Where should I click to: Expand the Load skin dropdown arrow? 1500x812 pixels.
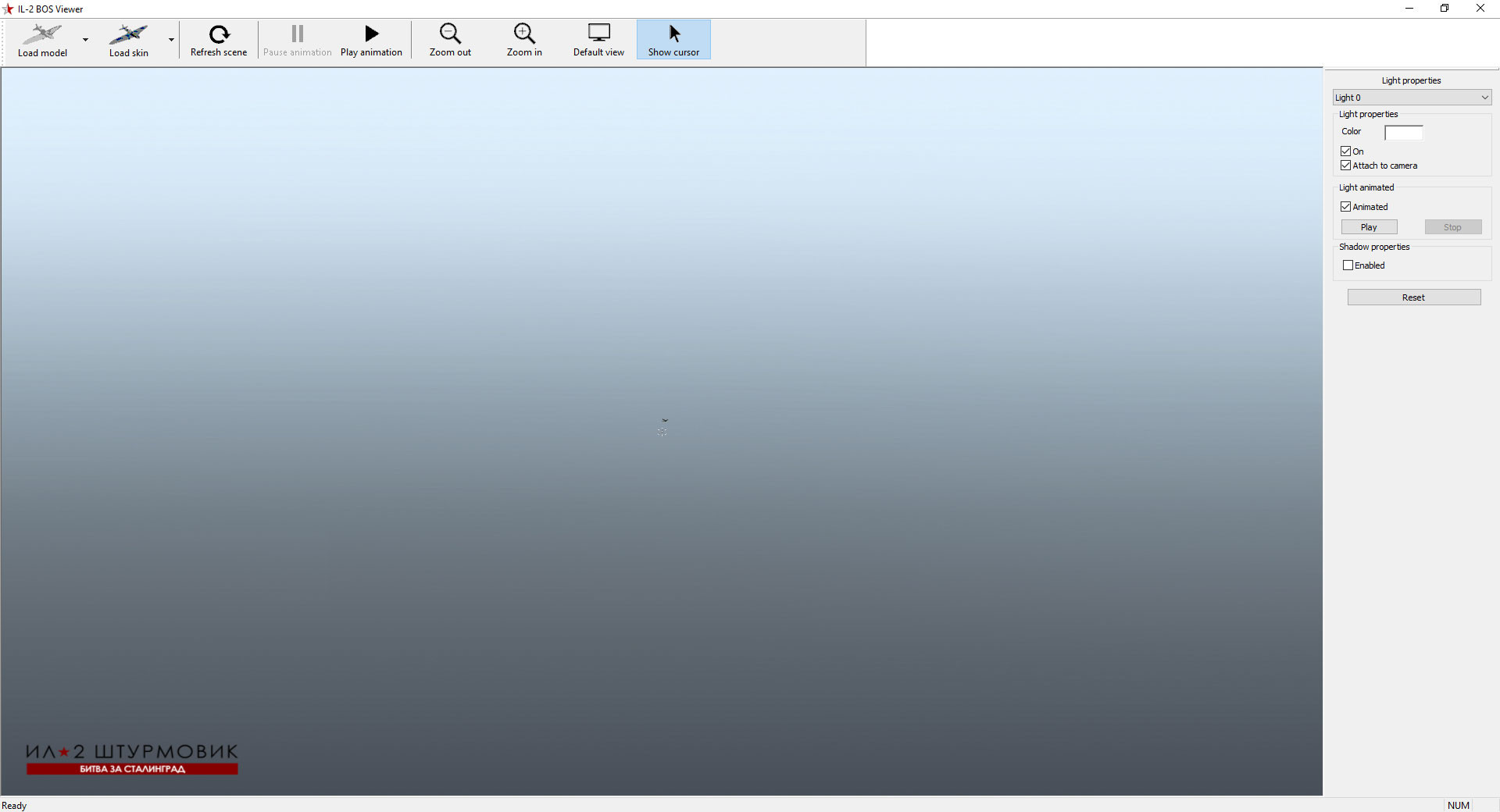[x=171, y=40]
